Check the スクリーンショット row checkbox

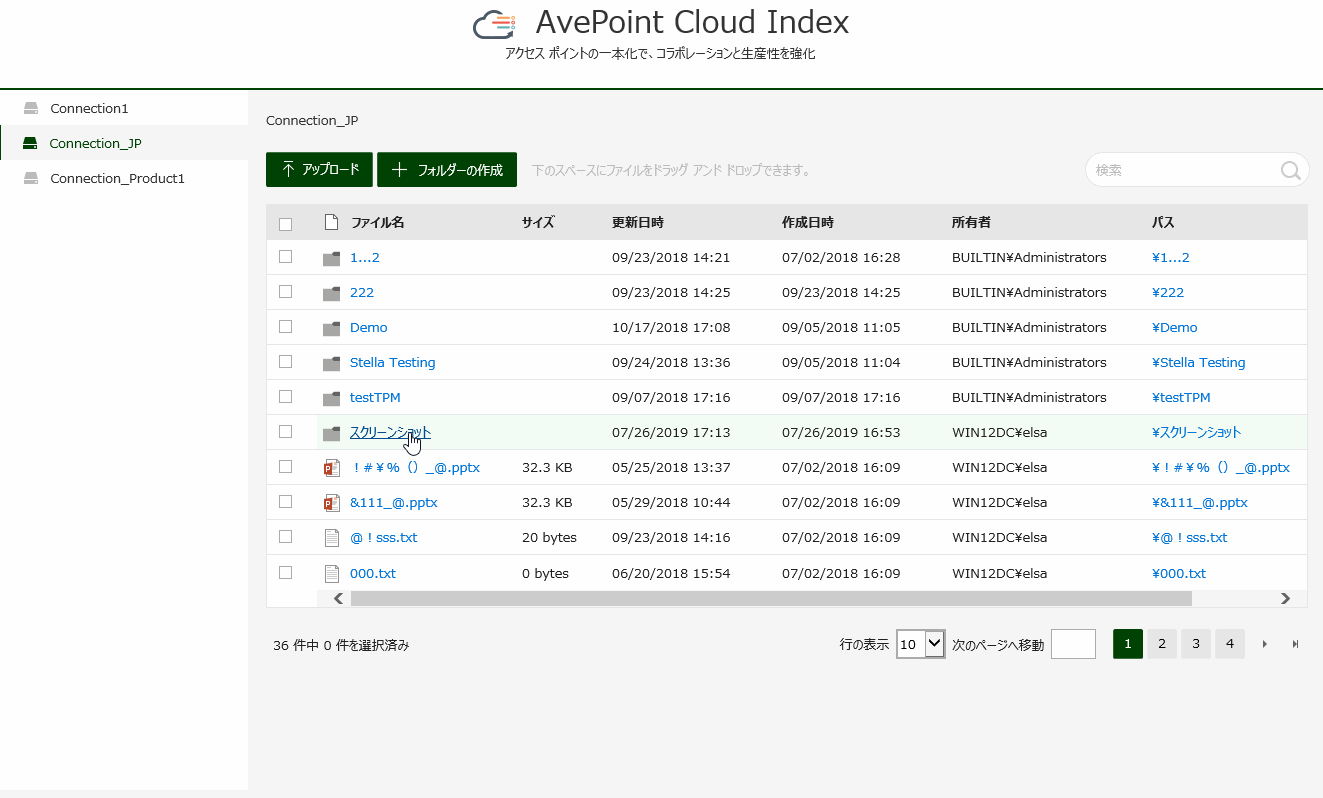285,431
